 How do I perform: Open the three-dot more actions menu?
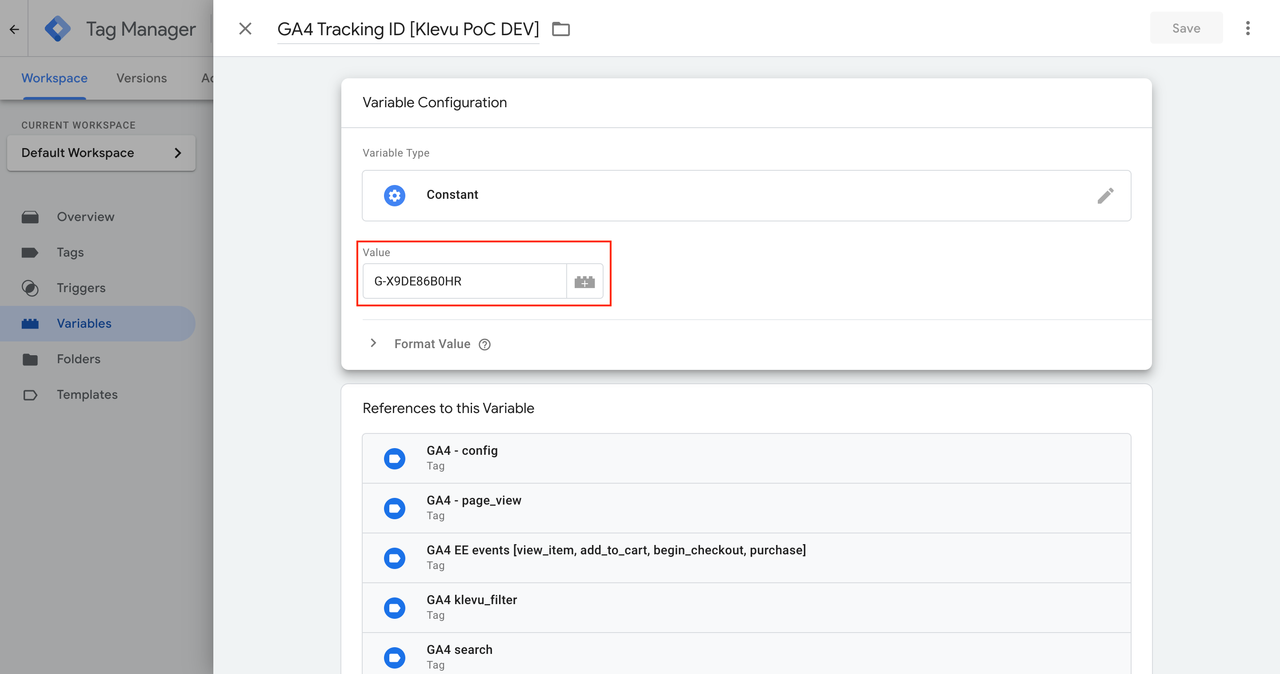click(1248, 28)
